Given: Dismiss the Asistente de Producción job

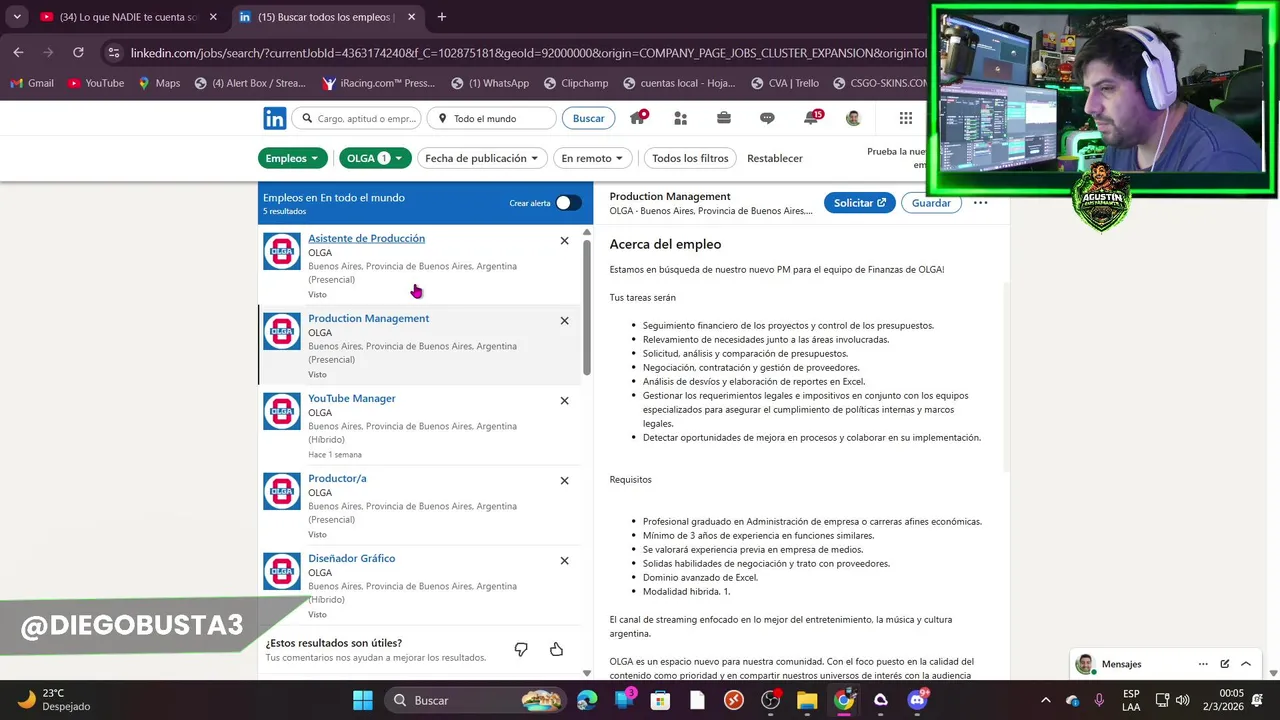Looking at the screenshot, I should click(564, 241).
